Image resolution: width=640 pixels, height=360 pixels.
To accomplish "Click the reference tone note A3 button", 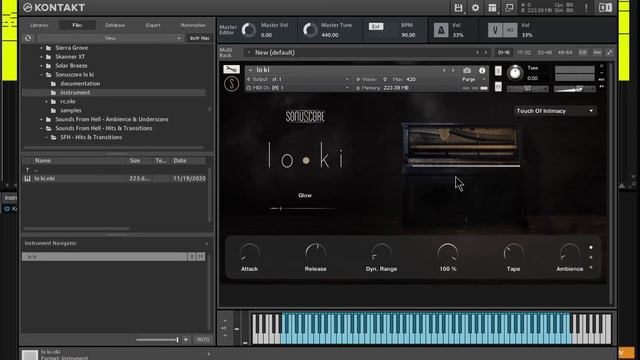I will 510,30.
